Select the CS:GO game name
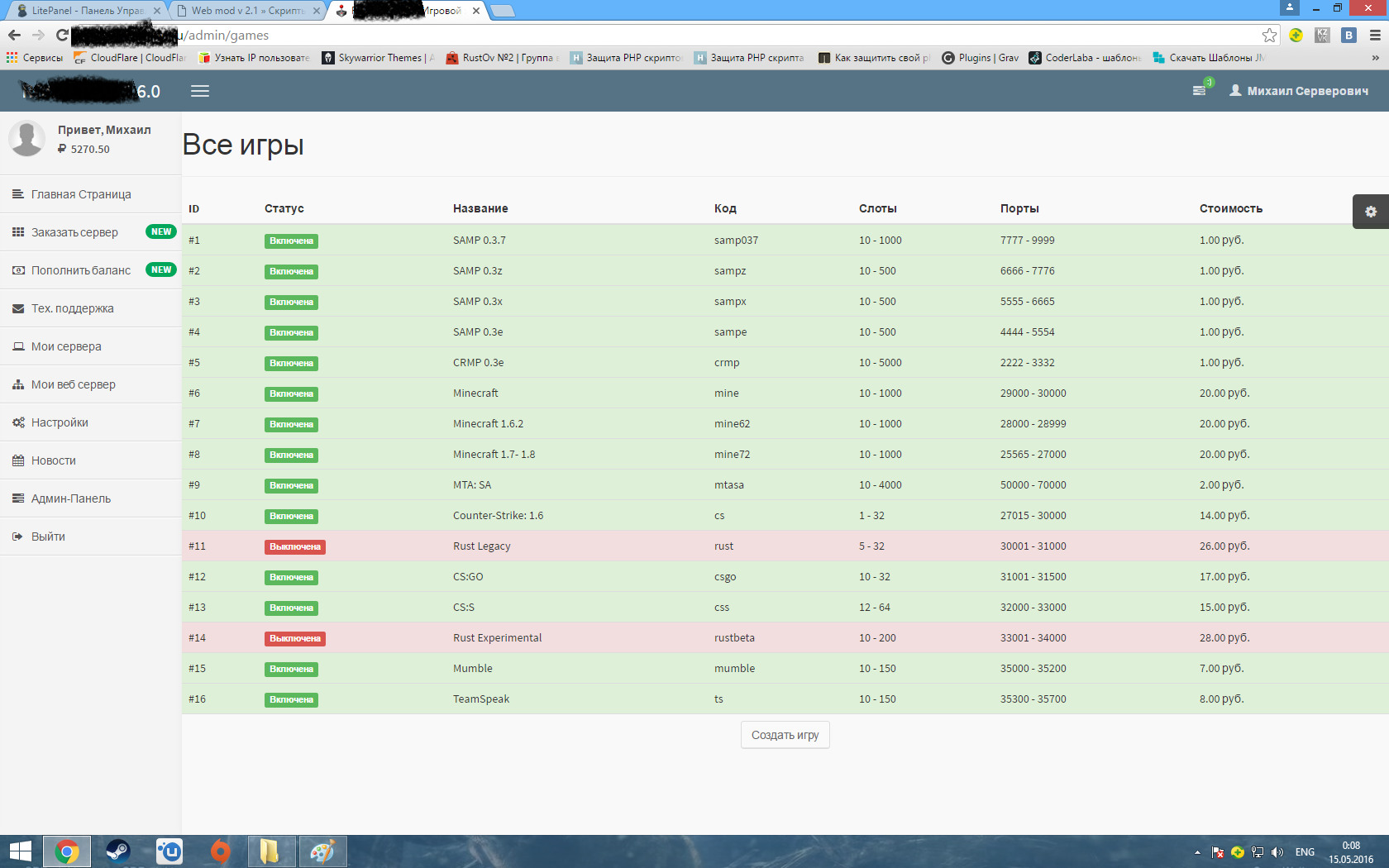The width and height of the screenshot is (1389, 868). [x=468, y=576]
